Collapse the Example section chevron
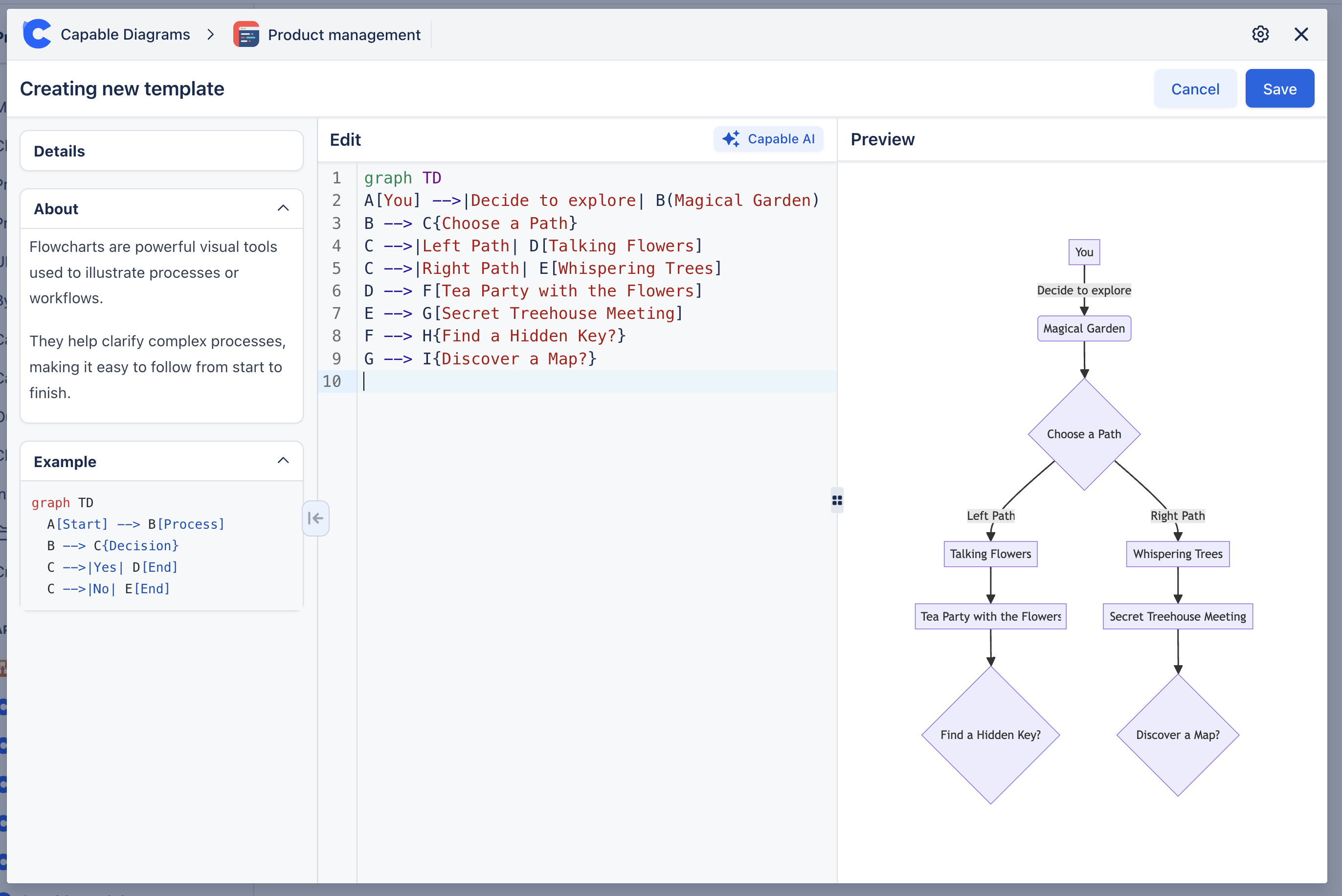This screenshot has width=1342, height=896. [283, 461]
